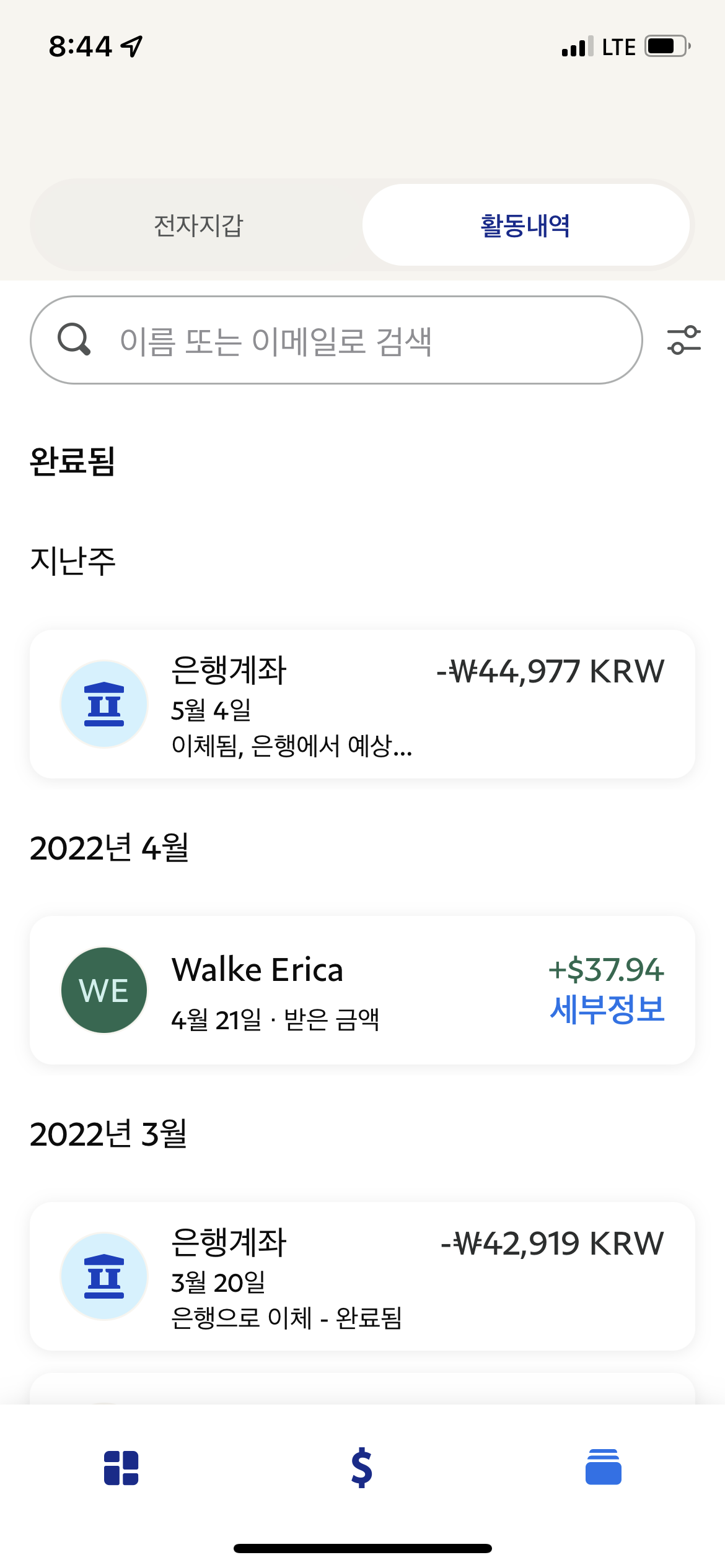Open the dashboard home icon
Screen dimensions: 725x1568
tap(121, 1468)
